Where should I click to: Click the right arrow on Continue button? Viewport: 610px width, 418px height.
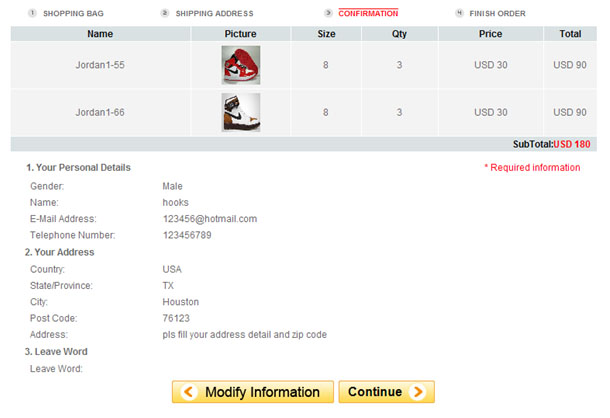click(x=419, y=392)
